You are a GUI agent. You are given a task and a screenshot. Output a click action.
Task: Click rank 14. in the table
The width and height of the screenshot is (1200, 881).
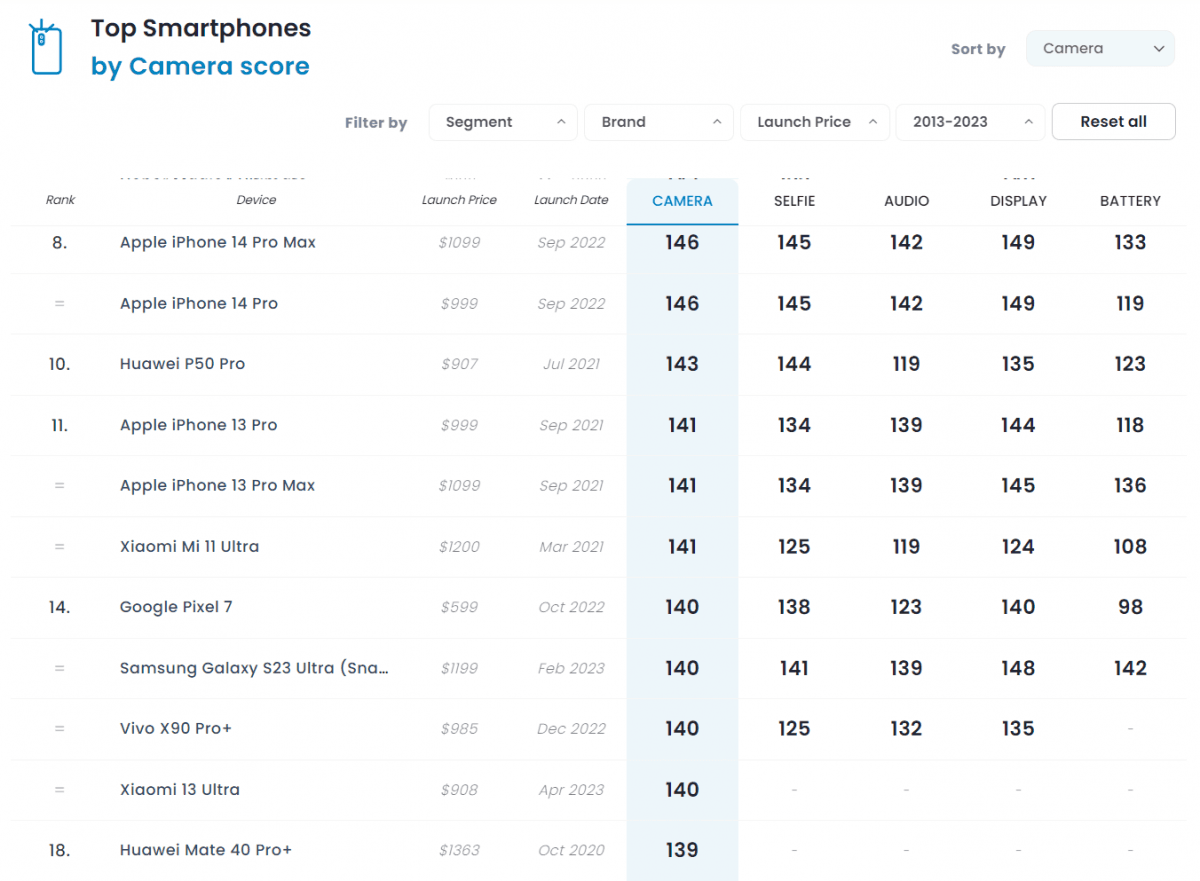click(x=59, y=607)
